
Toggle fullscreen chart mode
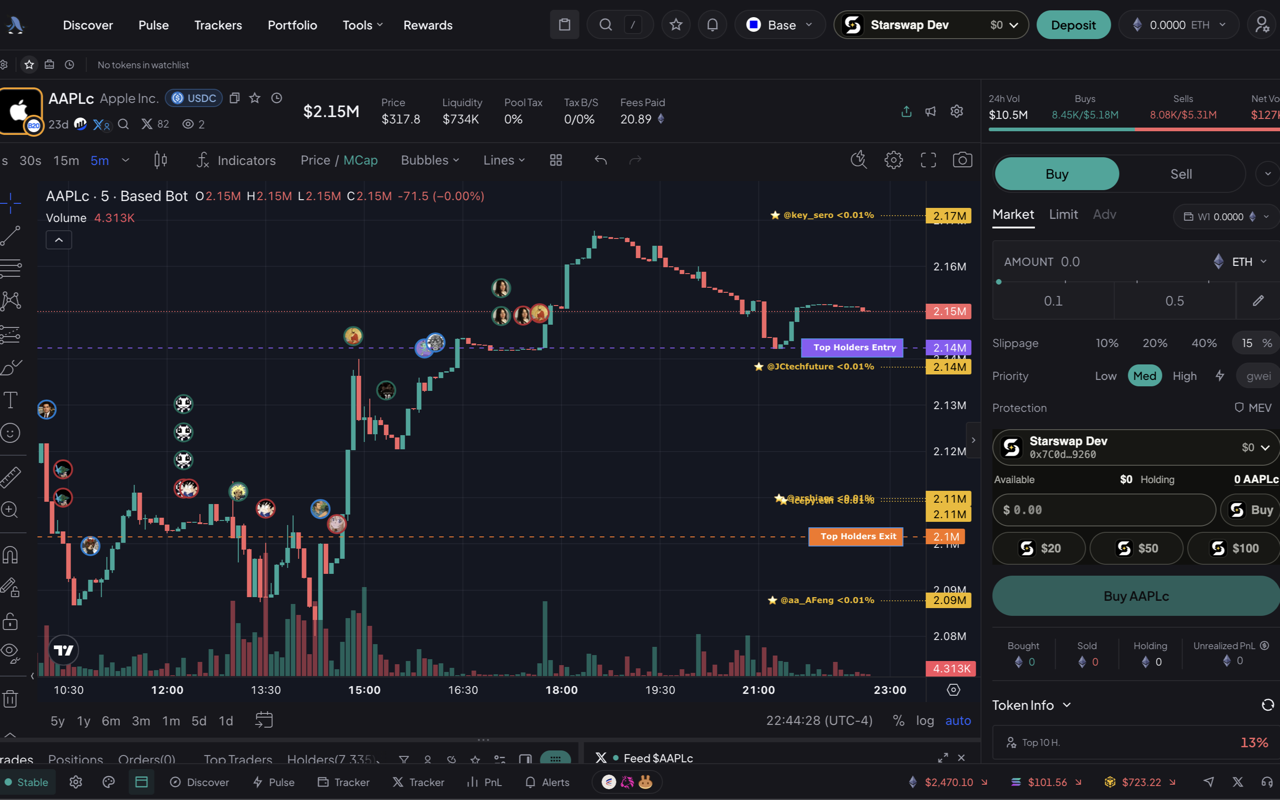tap(928, 160)
